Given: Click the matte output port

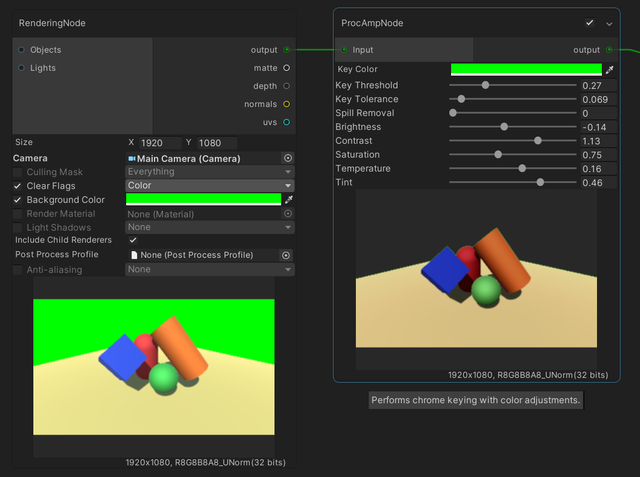Looking at the screenshot, I should (x=287, y=68).
